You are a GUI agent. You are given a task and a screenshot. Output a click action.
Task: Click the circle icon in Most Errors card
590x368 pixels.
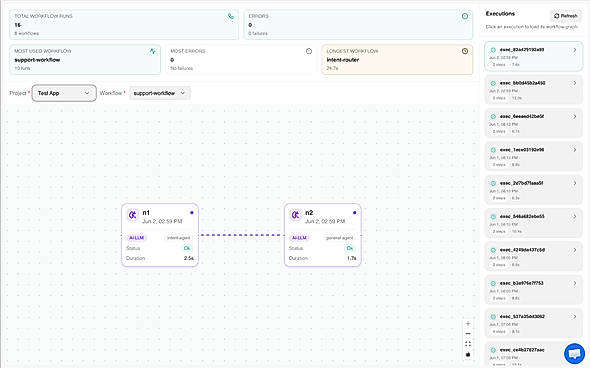[309, 51]
